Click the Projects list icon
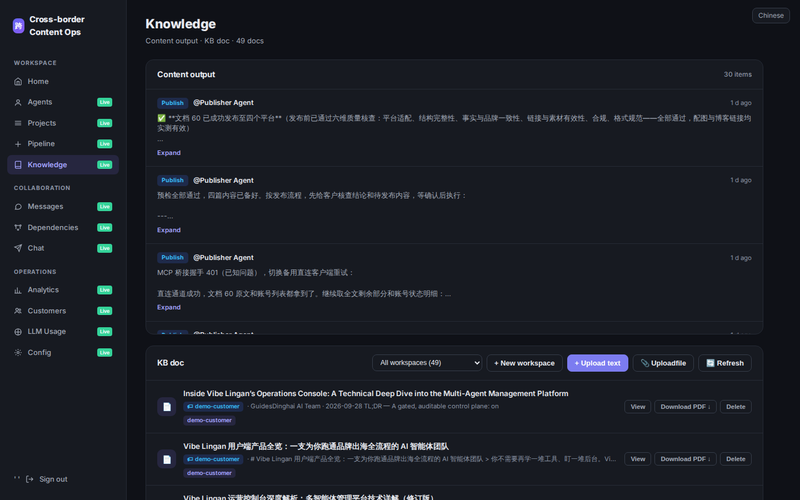The width and height of the screenshot is (800, 500). pos(18,123)
